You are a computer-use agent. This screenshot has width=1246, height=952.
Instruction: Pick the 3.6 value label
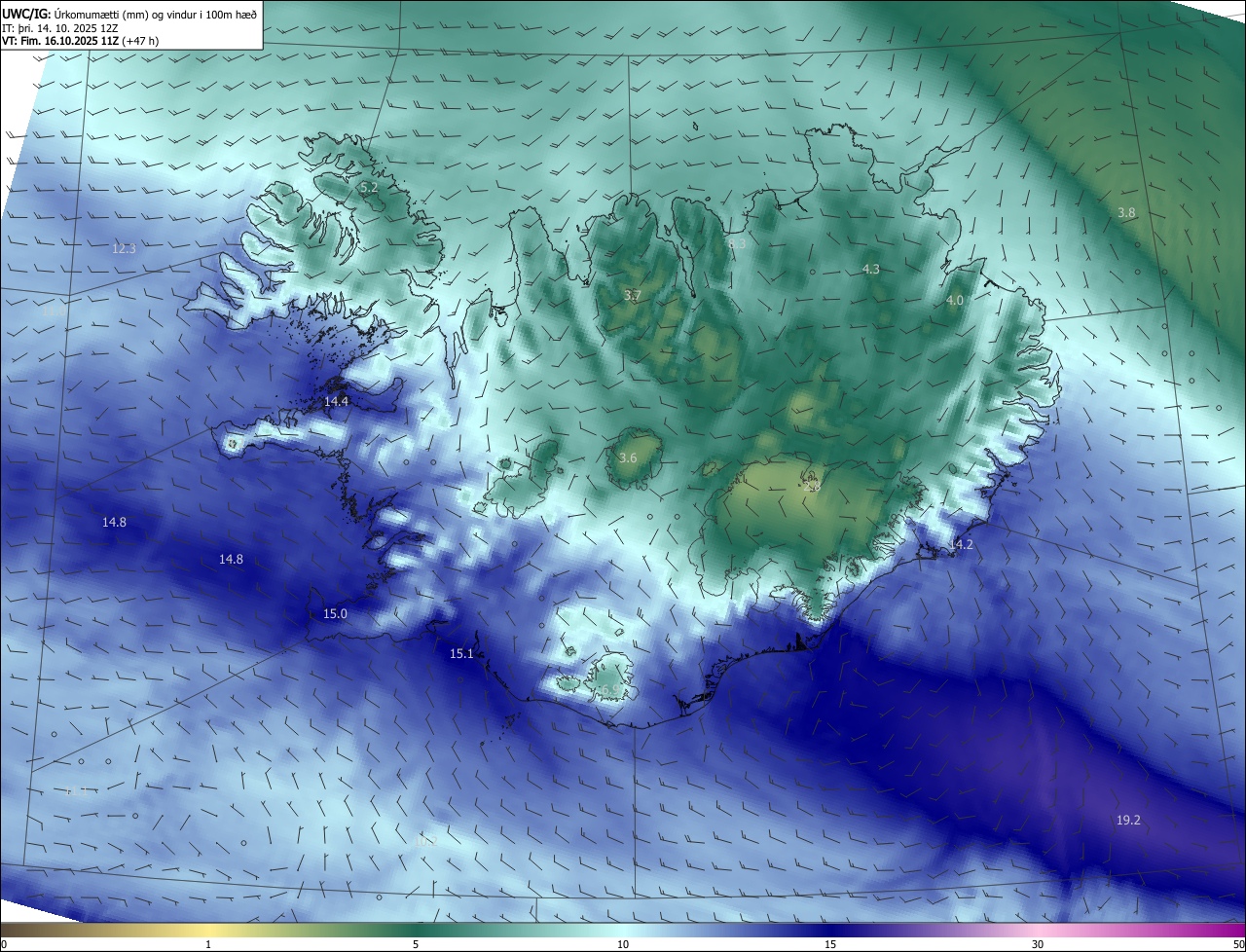[x=628, y=458]
